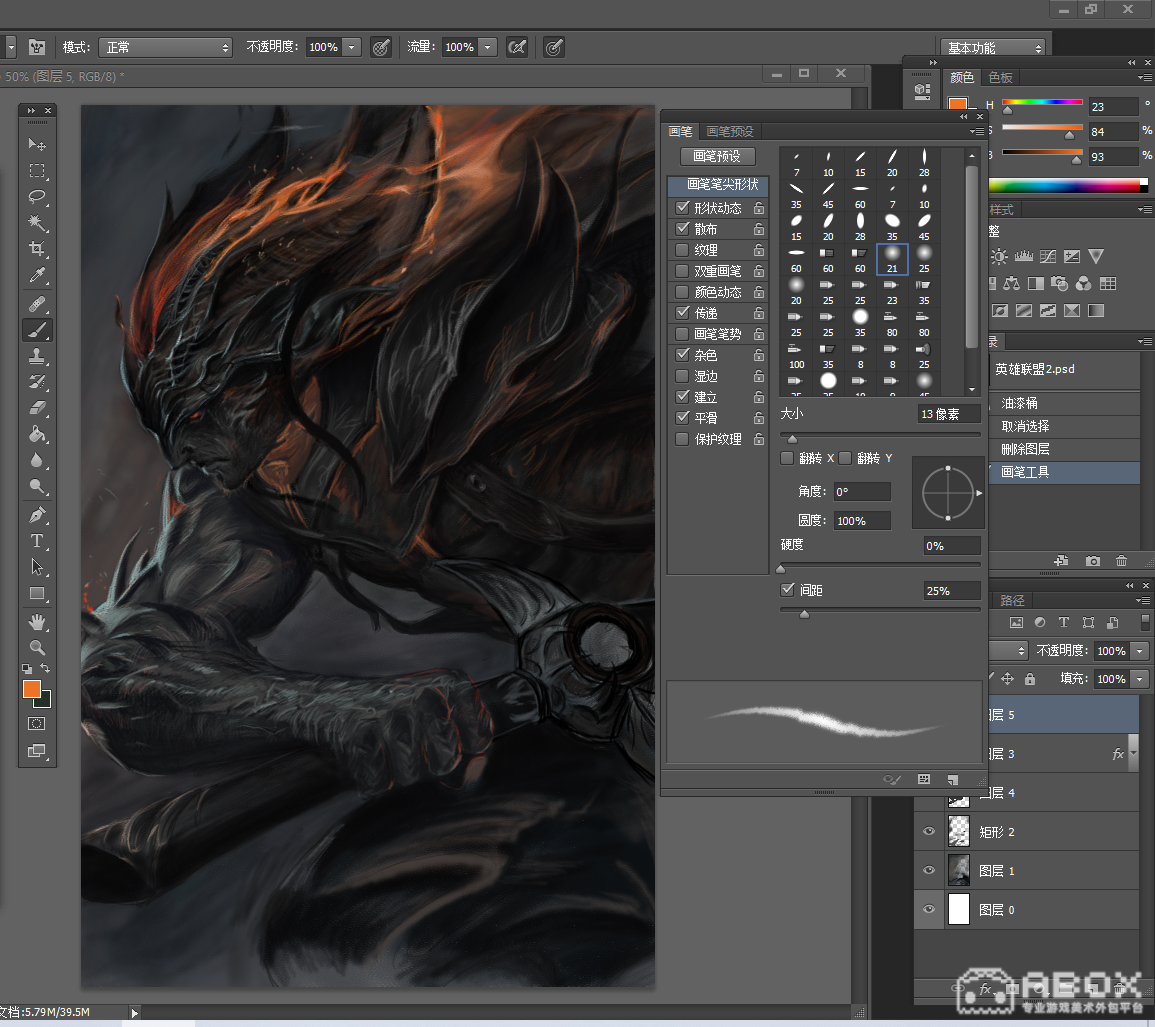1155x1027 pixels.
Task: Select the Magic Wand tool
Action: tap(37, 222)
